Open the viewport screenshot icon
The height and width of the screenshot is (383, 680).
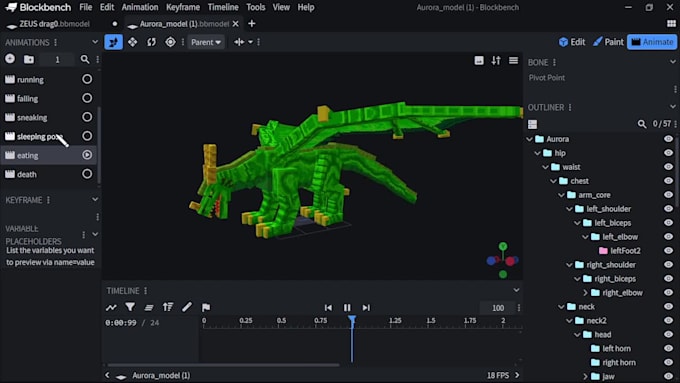pos(479,60)
